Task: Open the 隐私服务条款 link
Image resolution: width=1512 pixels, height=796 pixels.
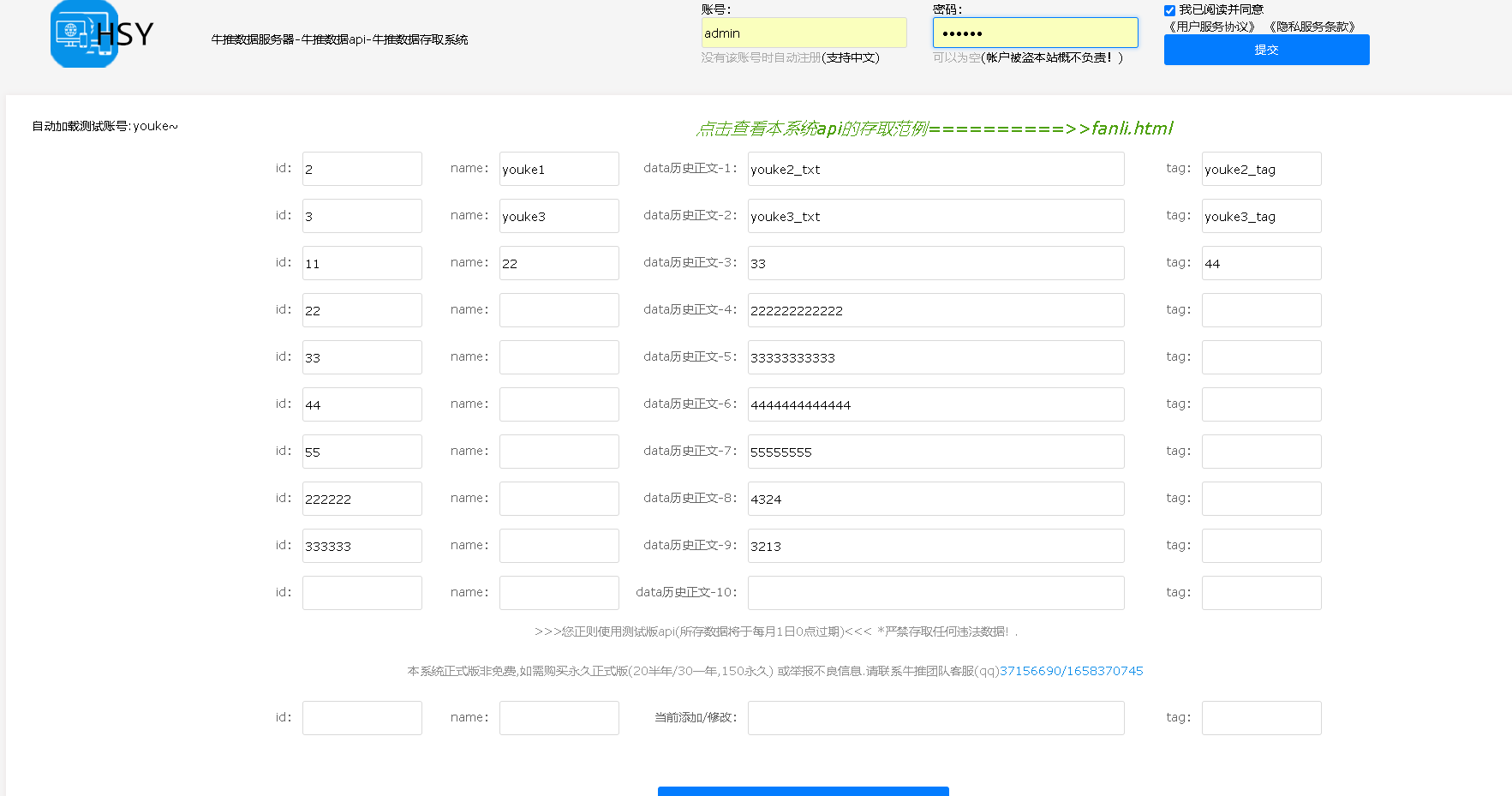Action: click(1312, 27)
